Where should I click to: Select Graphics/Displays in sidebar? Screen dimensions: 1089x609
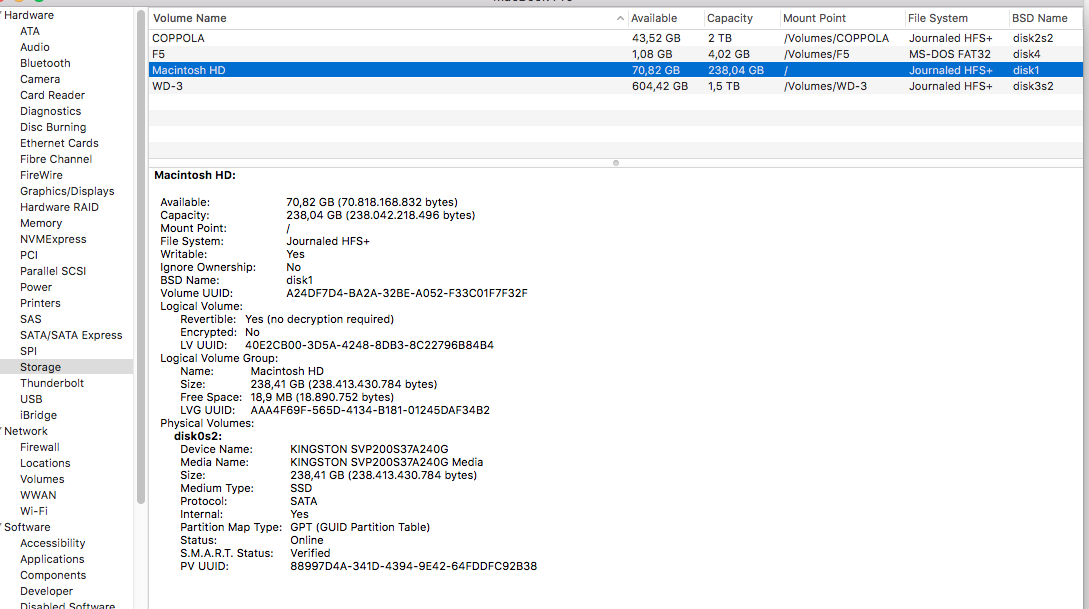[x=67, y=191]
